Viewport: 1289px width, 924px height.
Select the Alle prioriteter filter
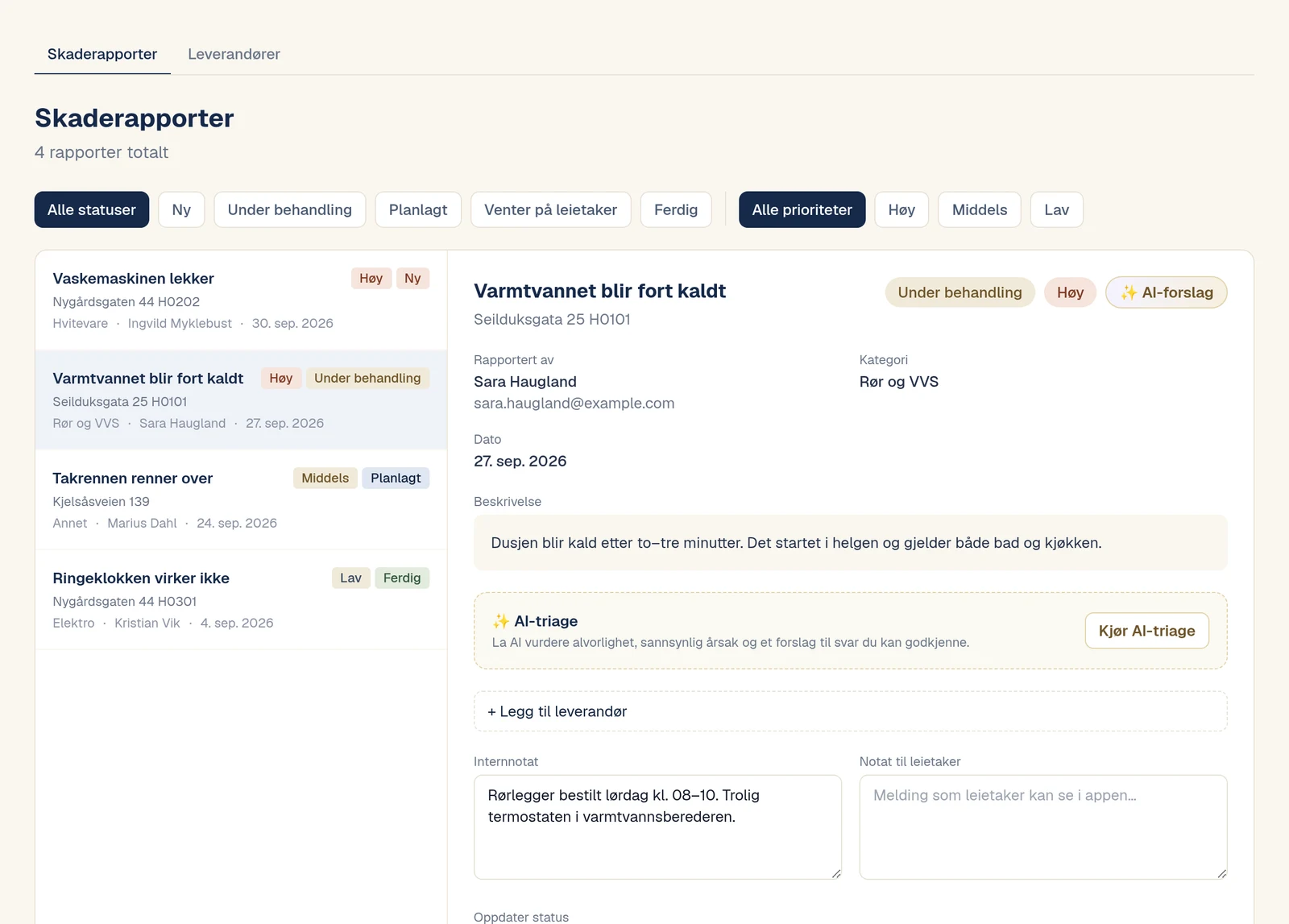pyautogui.click(x=802, y=209)
